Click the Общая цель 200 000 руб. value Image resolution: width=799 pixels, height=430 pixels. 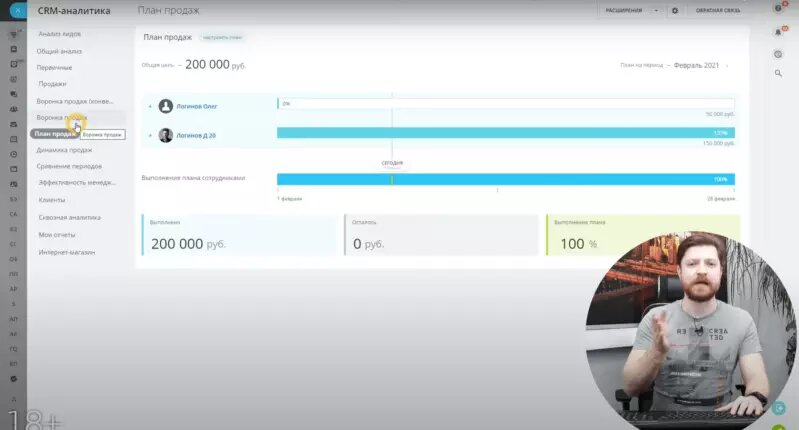[x=215, y=65]
